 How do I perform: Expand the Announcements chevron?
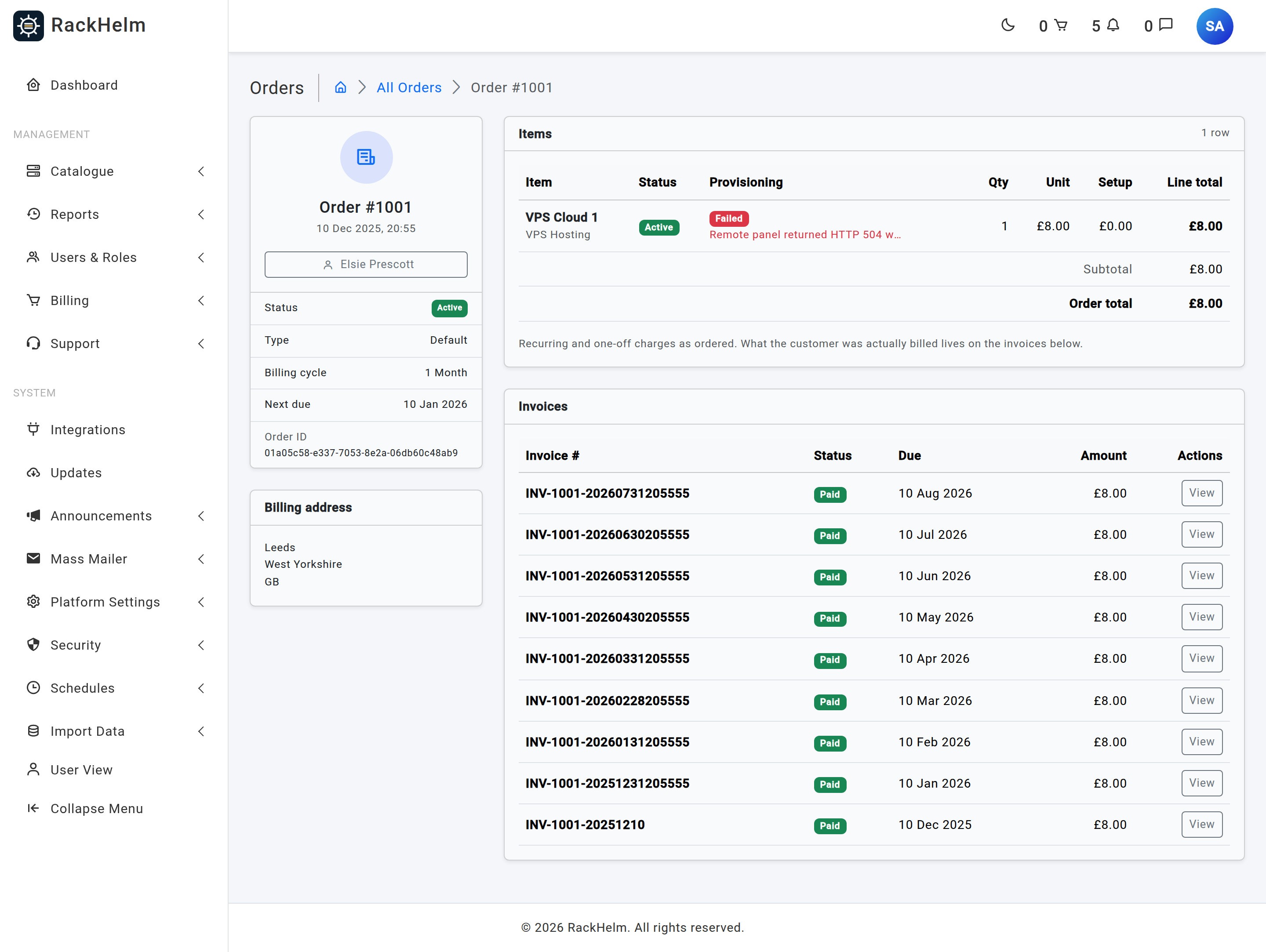(201, 516)
